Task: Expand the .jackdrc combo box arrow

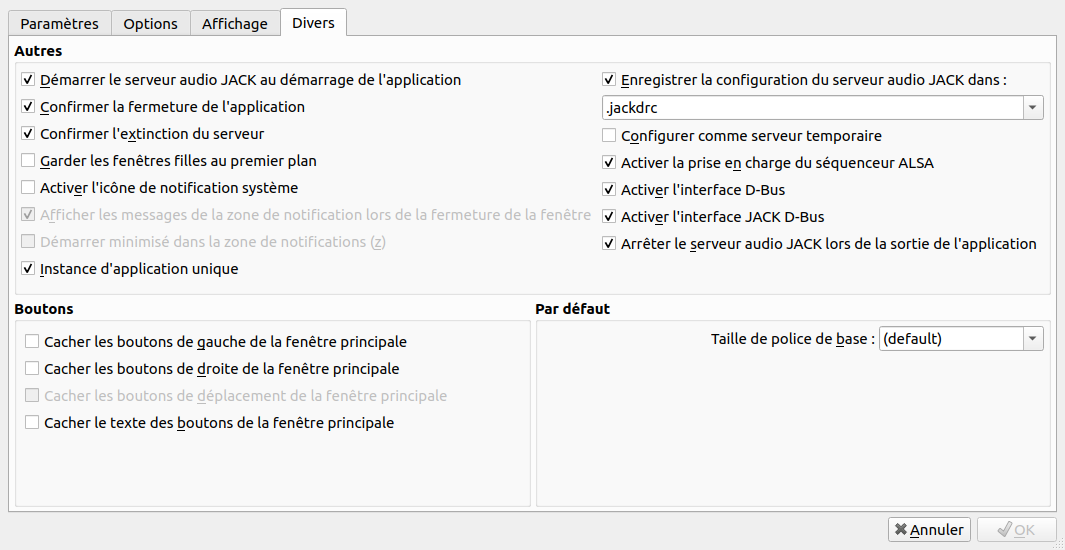Action: point(1033,108)
